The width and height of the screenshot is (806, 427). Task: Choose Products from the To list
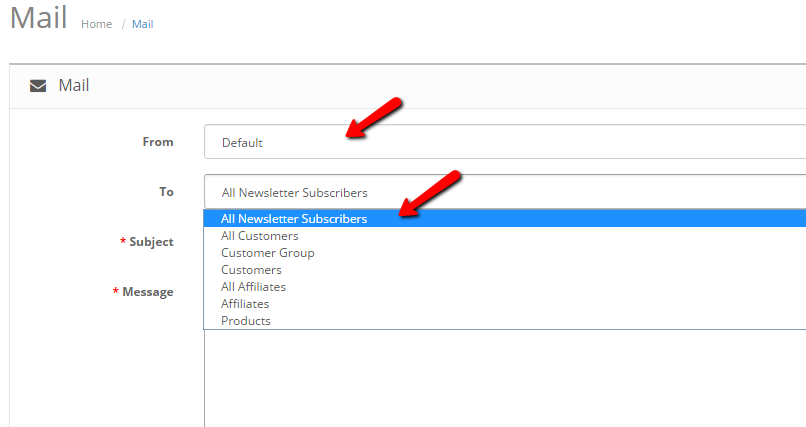246,321
